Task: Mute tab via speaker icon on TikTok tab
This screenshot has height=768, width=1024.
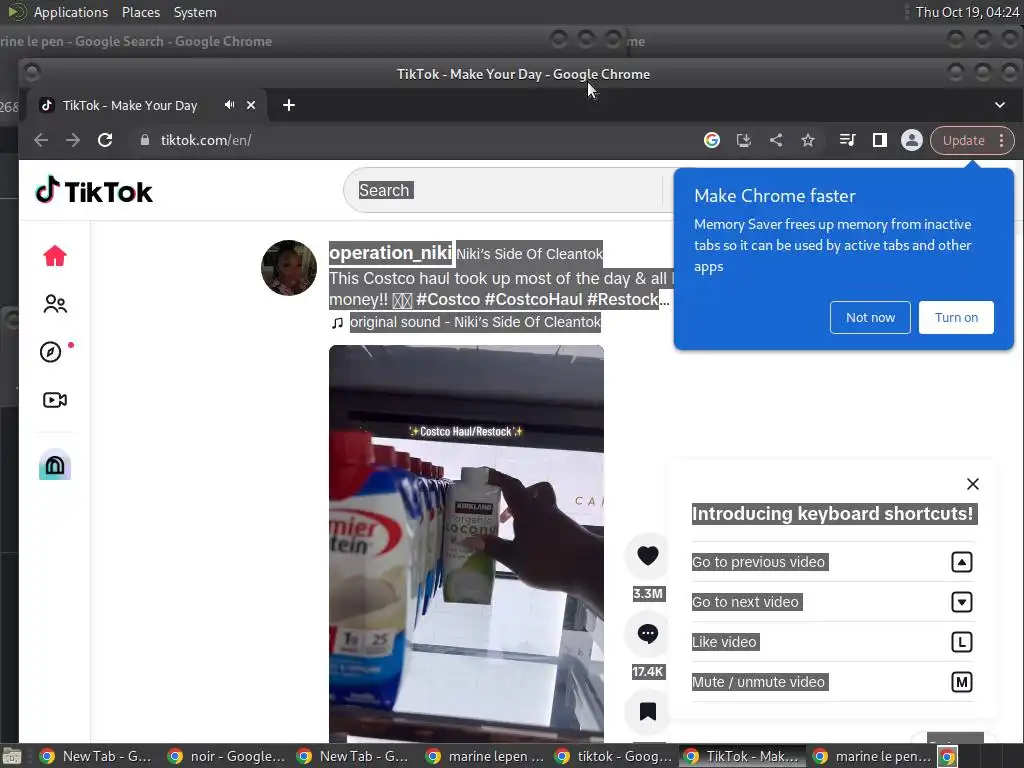Action: (x=229, y=105)
